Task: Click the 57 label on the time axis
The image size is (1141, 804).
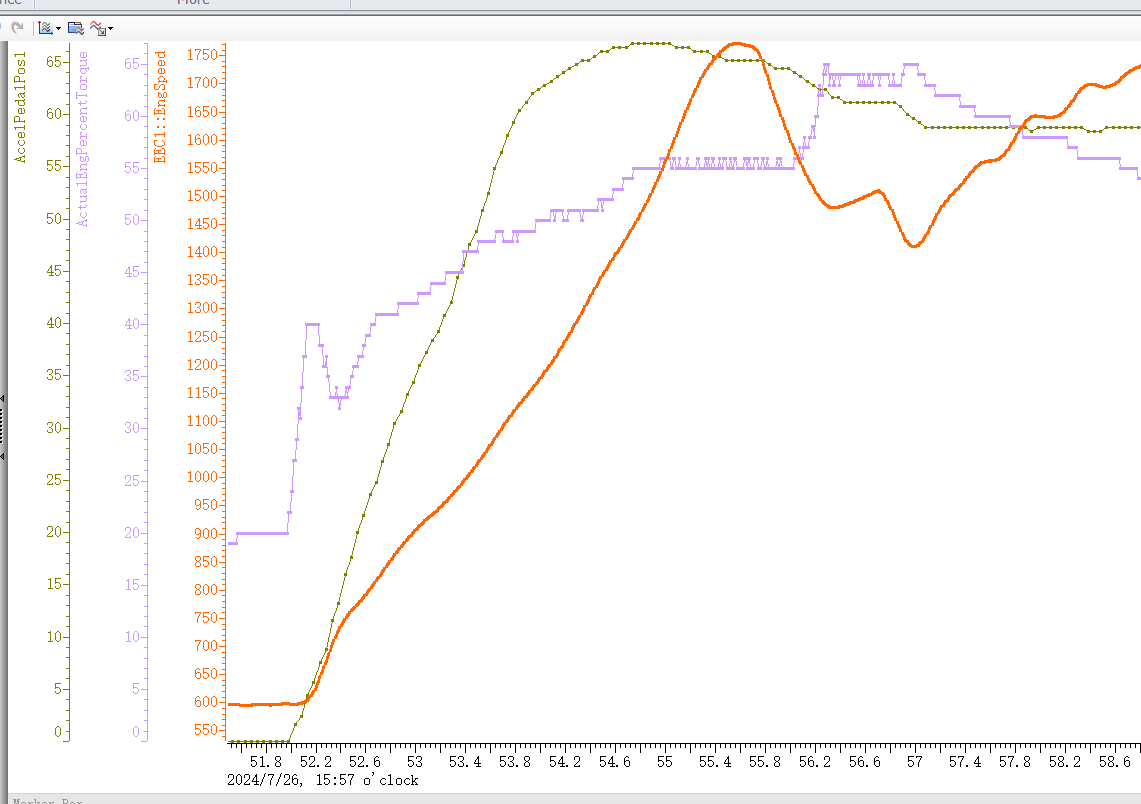Action: click(x=914, y=762)
